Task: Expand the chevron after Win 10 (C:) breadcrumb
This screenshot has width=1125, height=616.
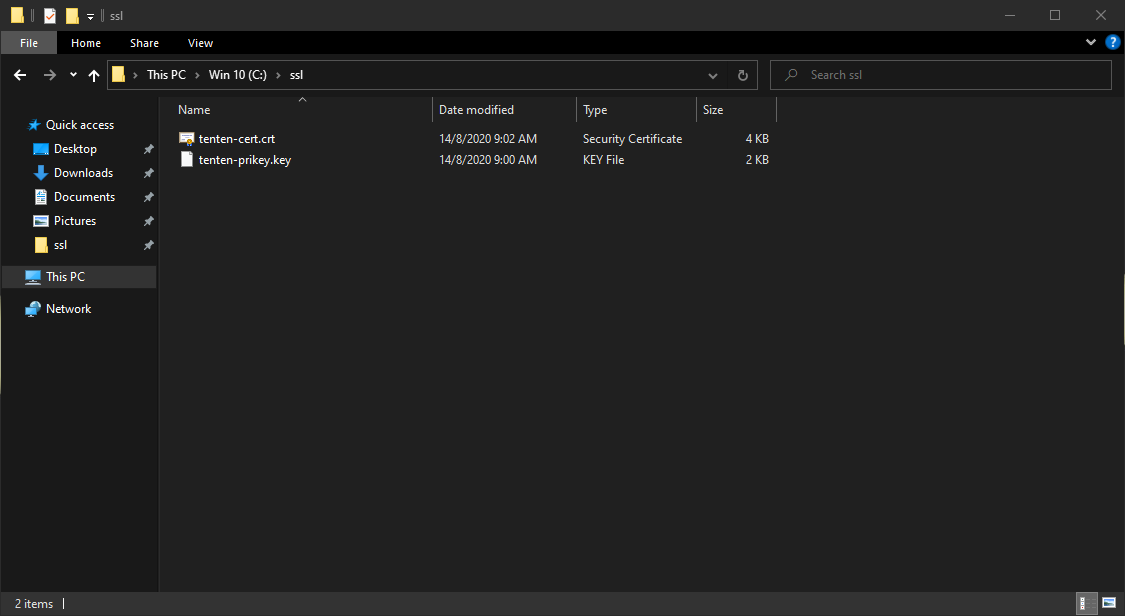Action: [278, 75]
